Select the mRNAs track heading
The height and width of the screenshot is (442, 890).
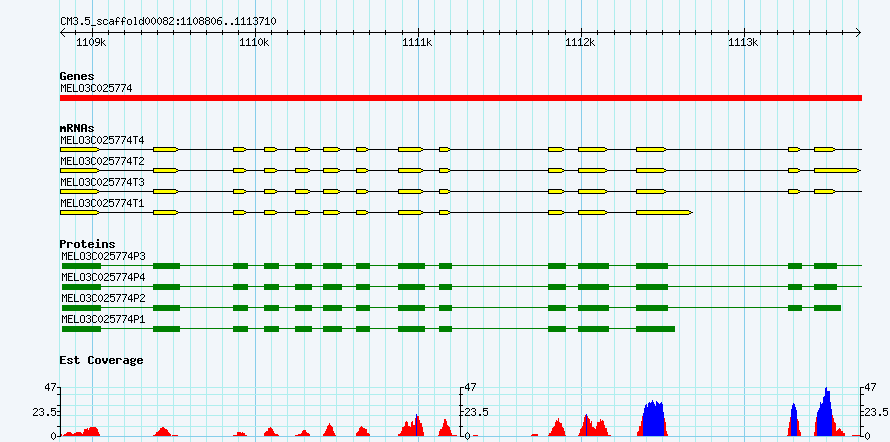(x=77, y=128)
